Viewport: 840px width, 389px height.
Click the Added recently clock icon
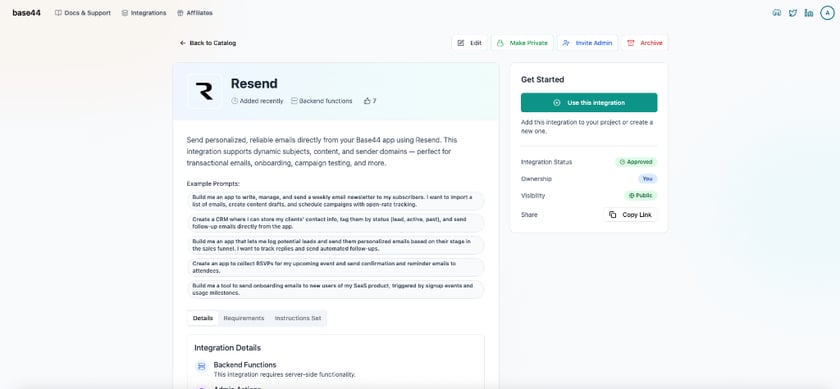tap(234, 101)
